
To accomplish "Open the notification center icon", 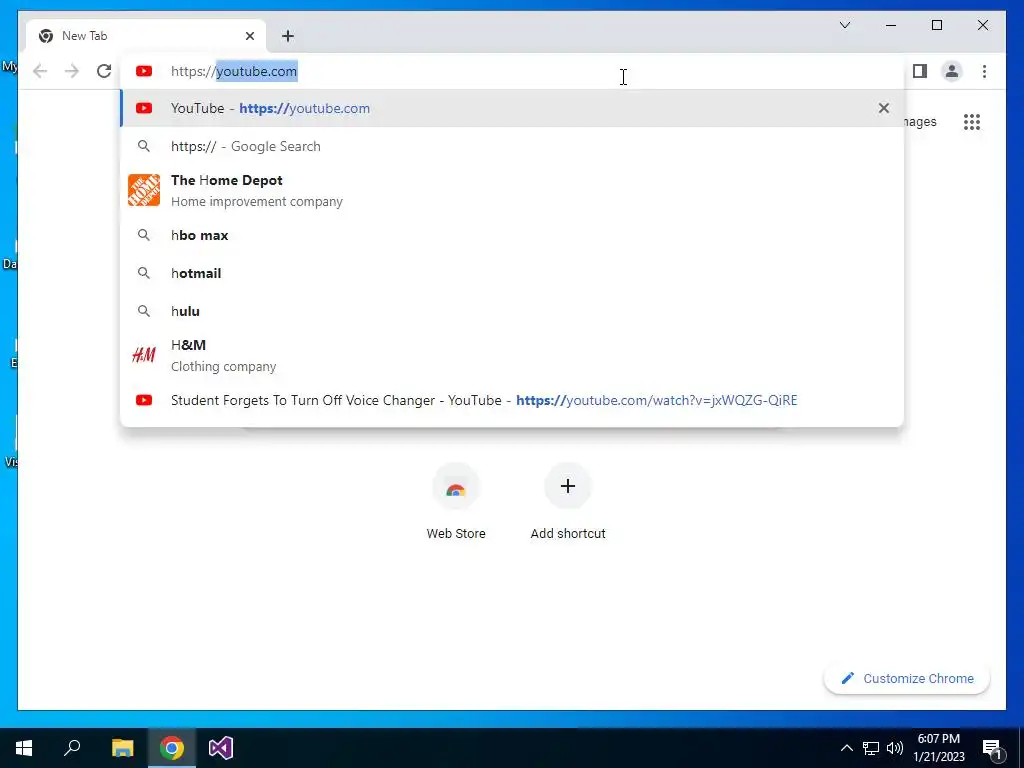I will coord(992,748).
